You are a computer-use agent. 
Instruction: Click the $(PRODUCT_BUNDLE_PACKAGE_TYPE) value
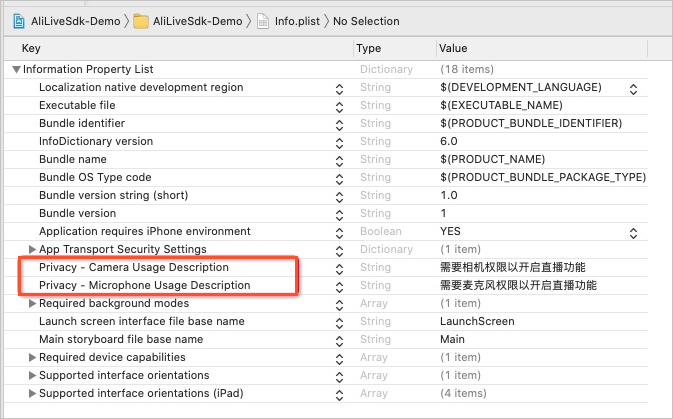click(543, 177)
